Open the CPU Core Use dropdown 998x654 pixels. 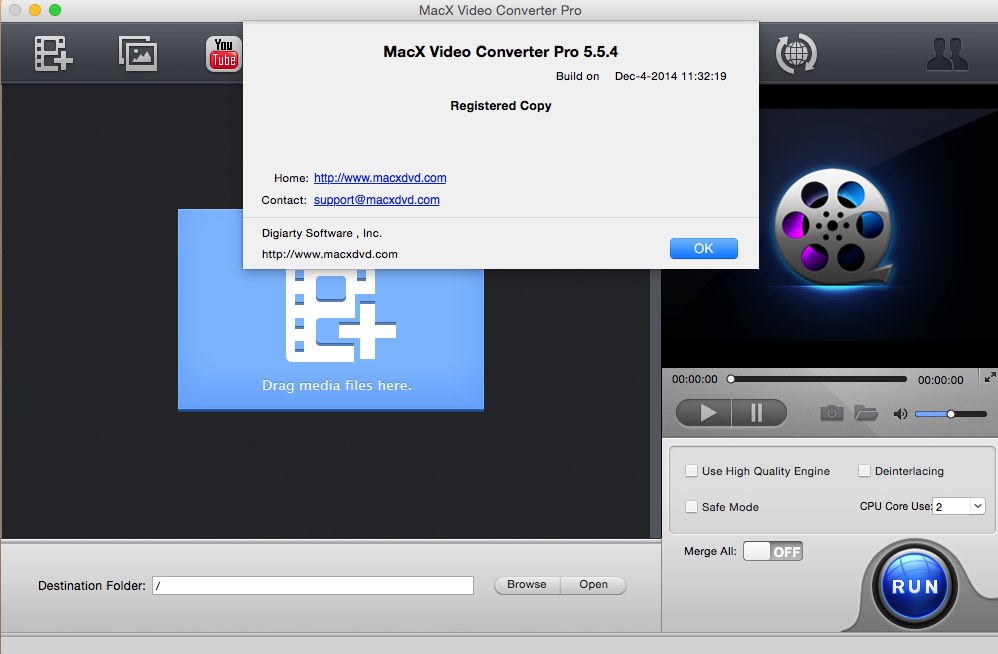[x=959, y=506]
